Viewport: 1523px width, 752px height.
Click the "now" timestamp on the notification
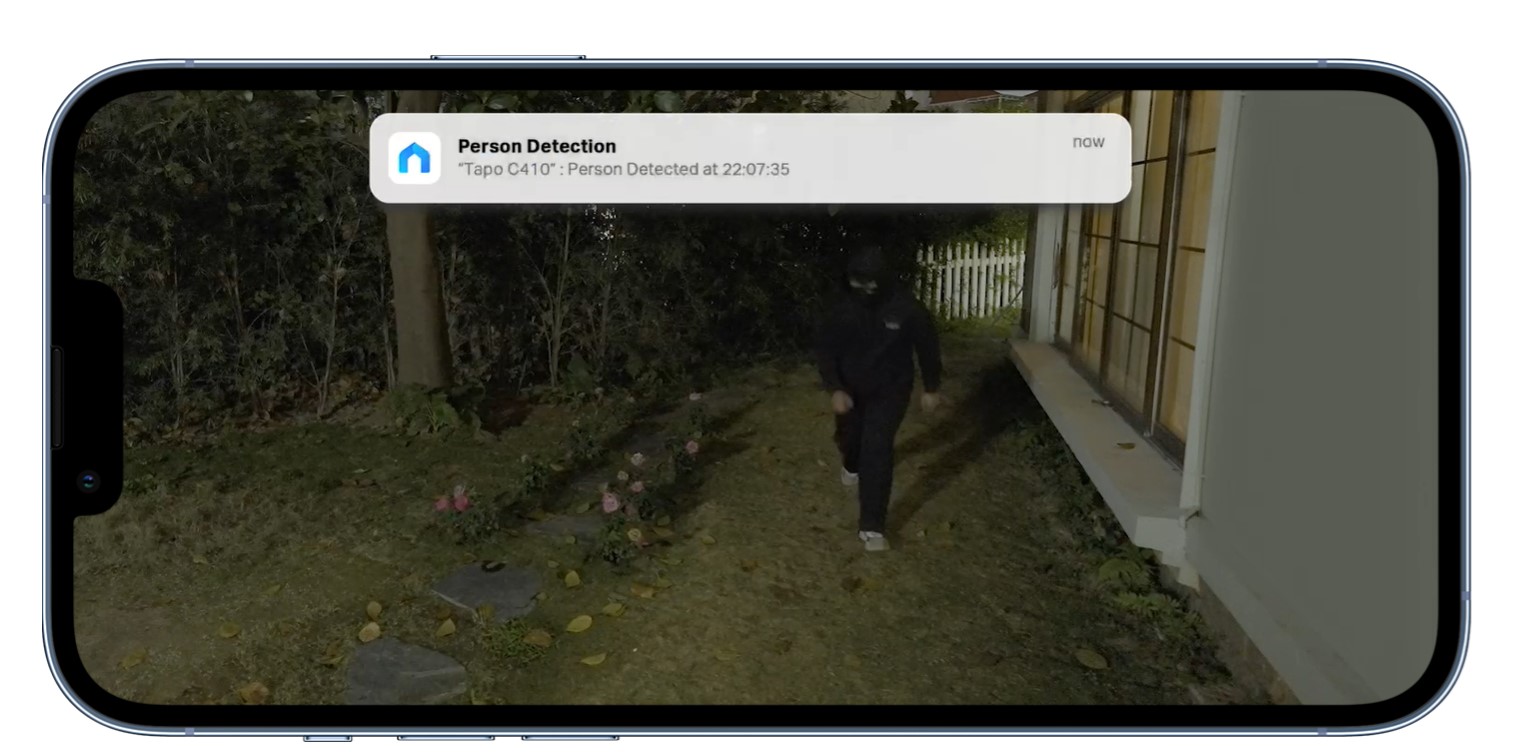tap(1088, 142)
